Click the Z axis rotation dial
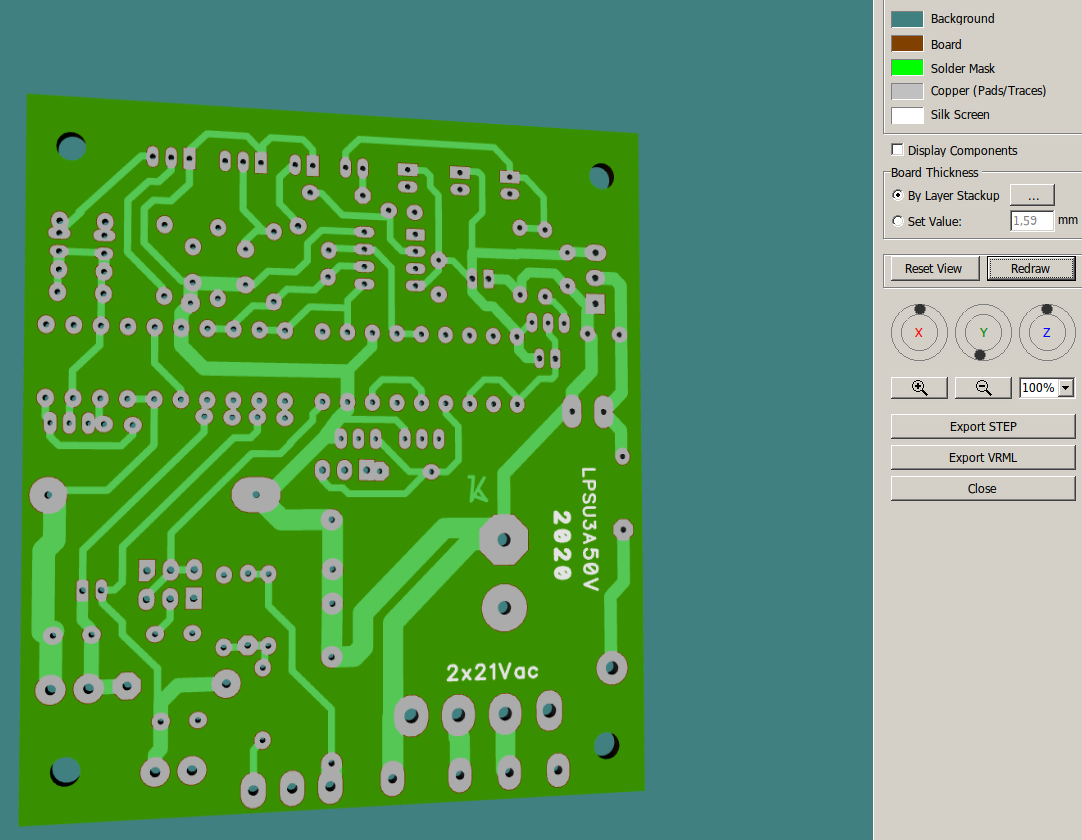The image size is (1082, 840). point(1047,333)
